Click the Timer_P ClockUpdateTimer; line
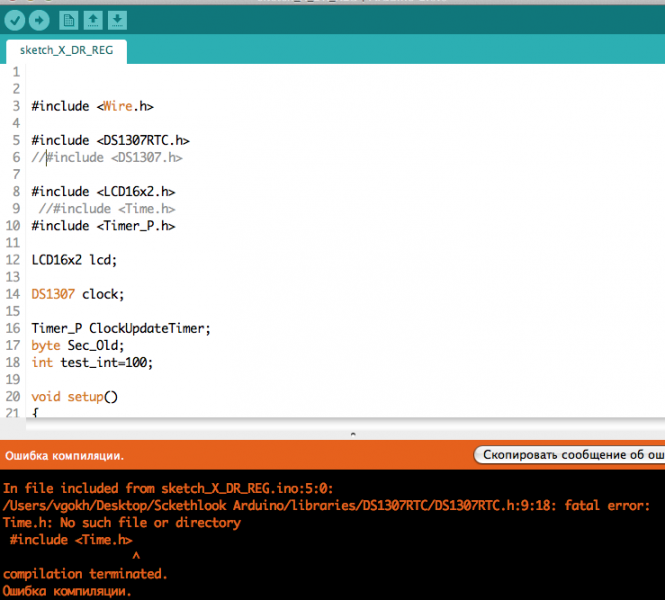 (x=121, y=328)
